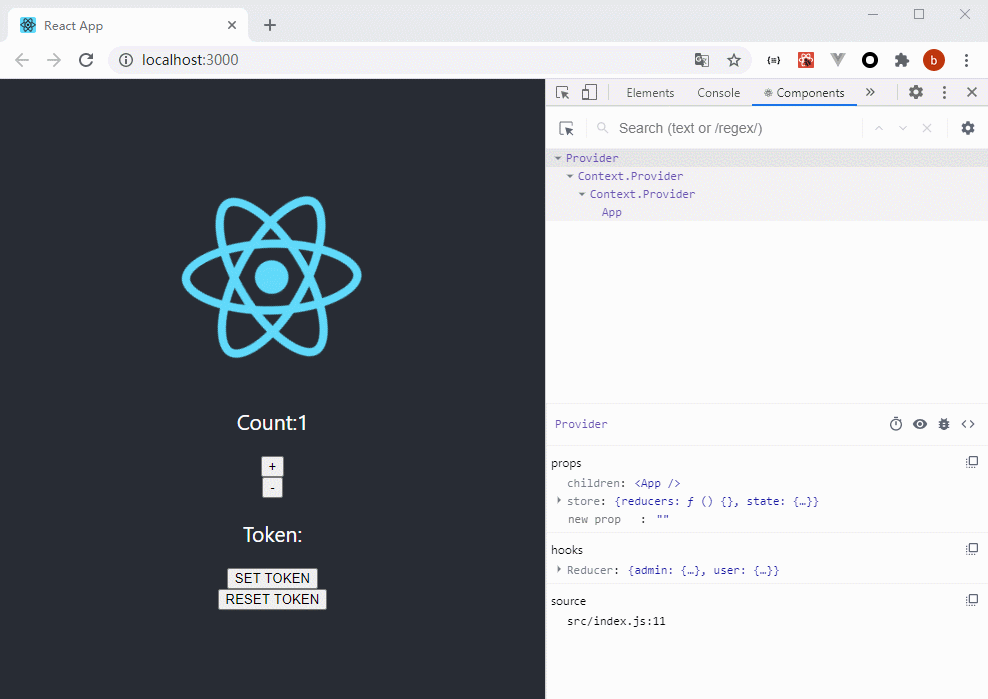Open the red React DevTools extension icon
This screenshot has height=699, width=988.
point(805,60)
